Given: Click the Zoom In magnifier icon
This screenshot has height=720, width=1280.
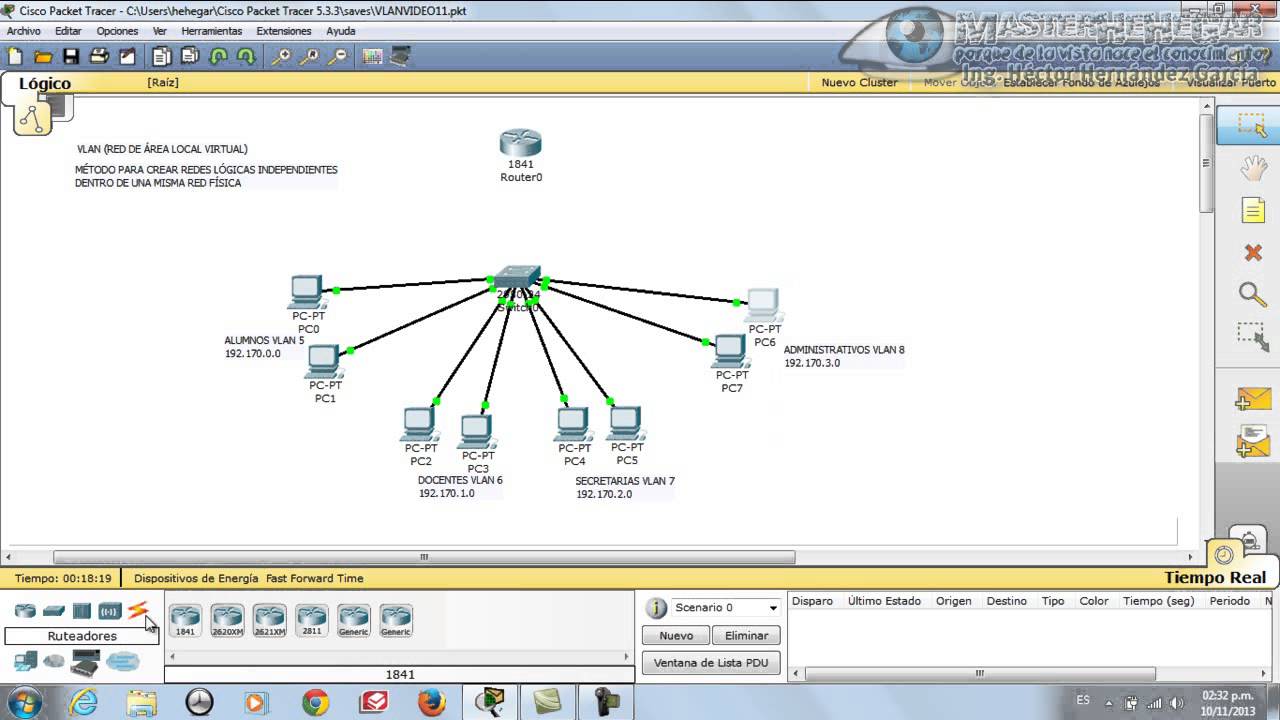Looking at the screenshot, I should [x=281, y=56].
